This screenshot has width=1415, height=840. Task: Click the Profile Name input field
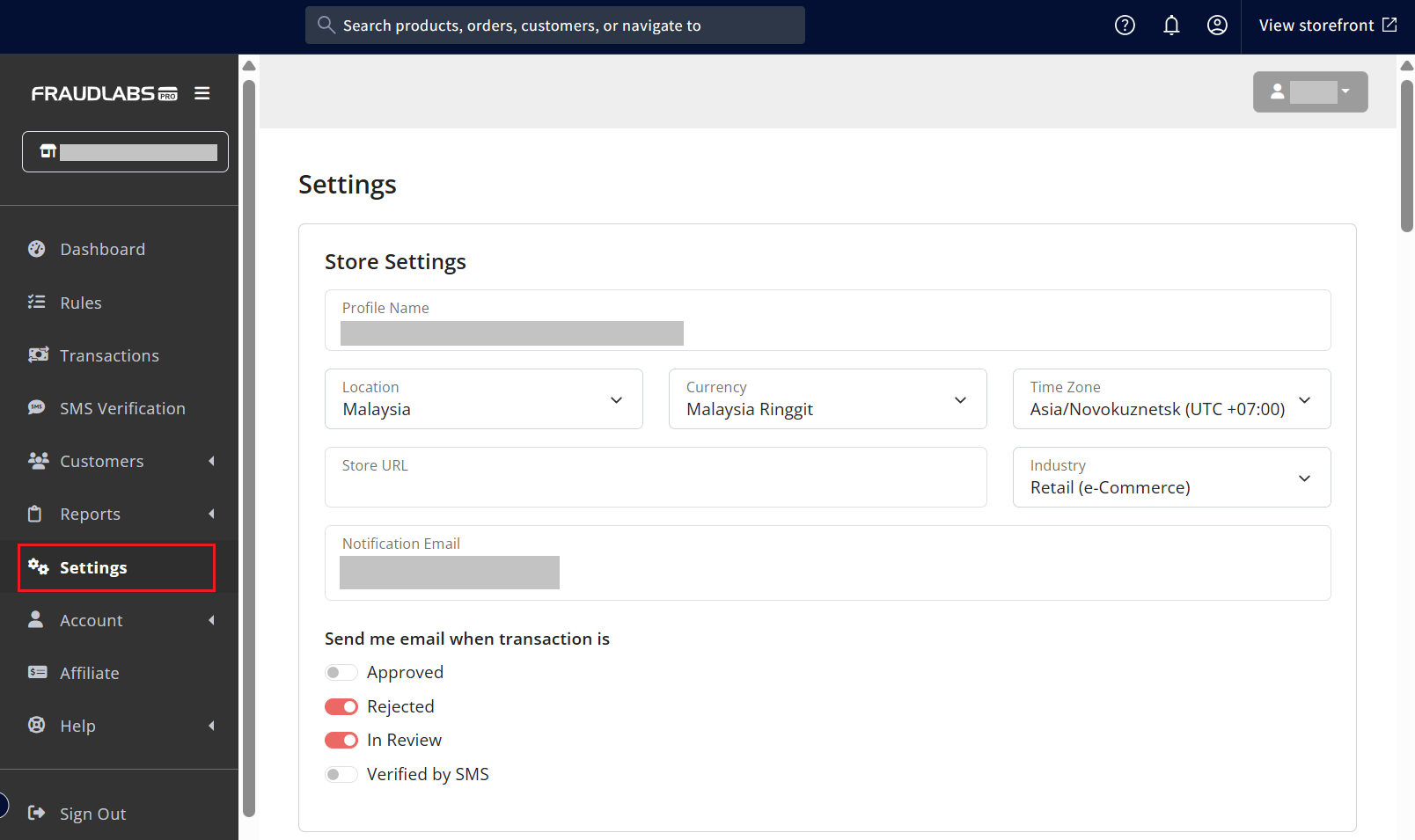(828, 320)
